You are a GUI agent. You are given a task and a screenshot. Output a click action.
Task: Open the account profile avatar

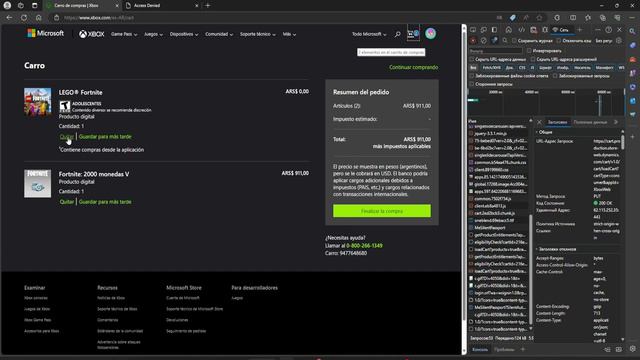[430, 33]
